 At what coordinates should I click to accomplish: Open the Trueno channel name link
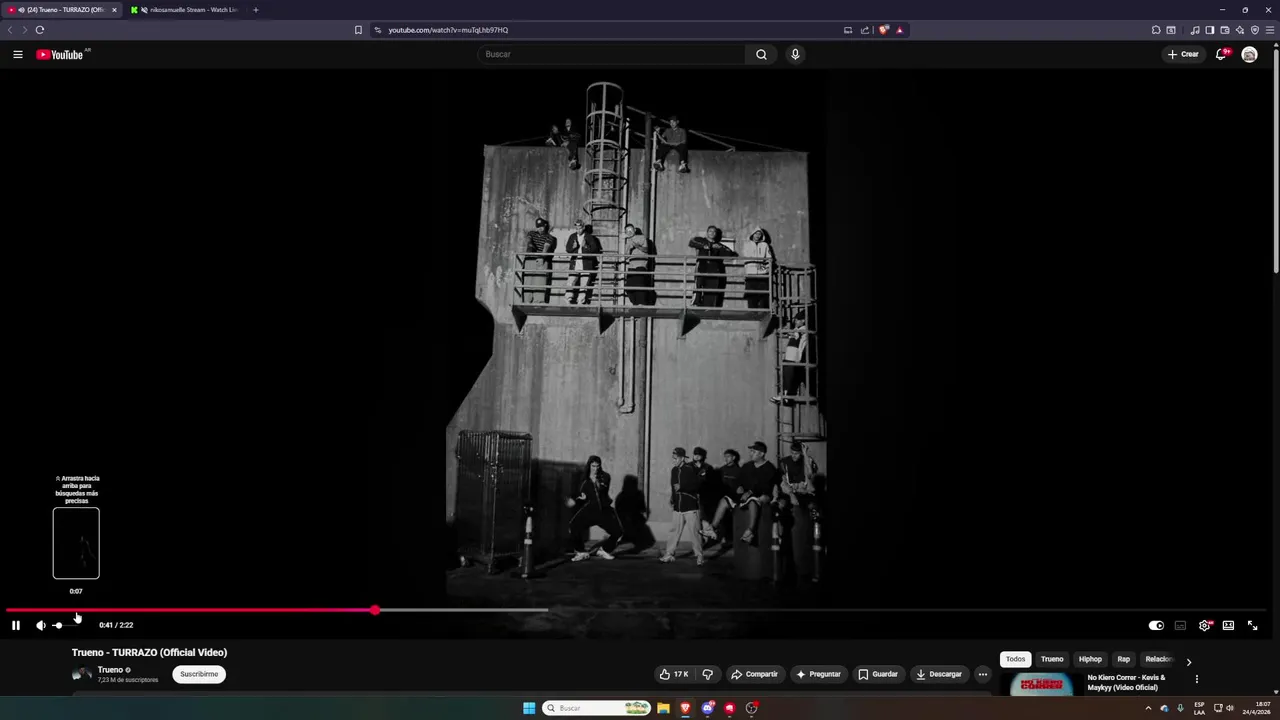point(110,670)
